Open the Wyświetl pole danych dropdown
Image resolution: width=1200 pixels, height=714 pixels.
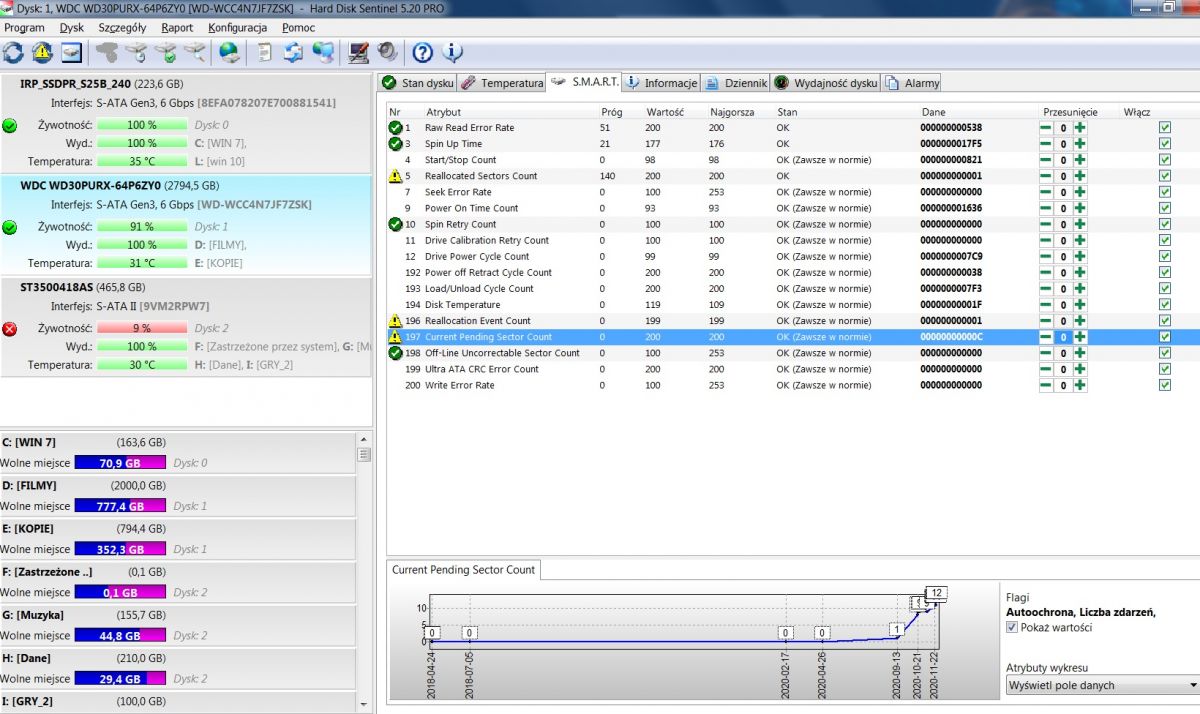1101,685
